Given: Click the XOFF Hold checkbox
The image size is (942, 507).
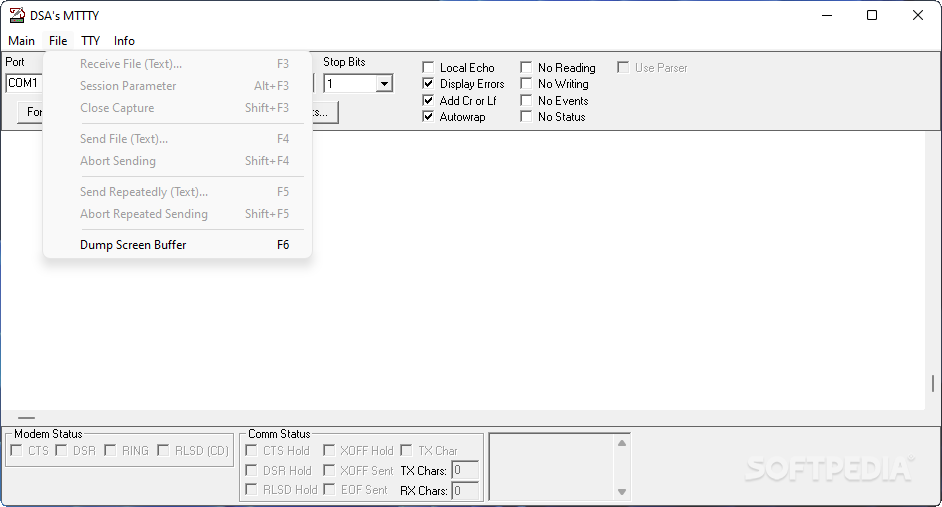Looking at the screenshot, I should tap(329, 451).
